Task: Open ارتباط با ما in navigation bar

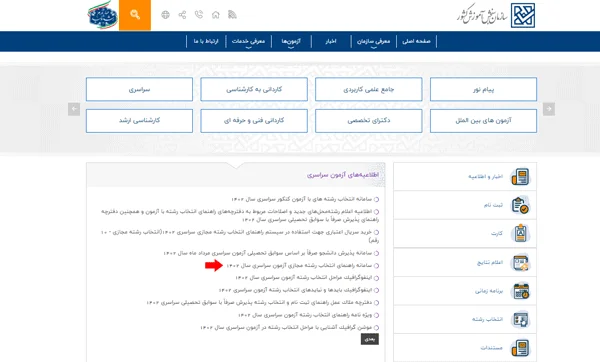Action: (x=206, y=41)
